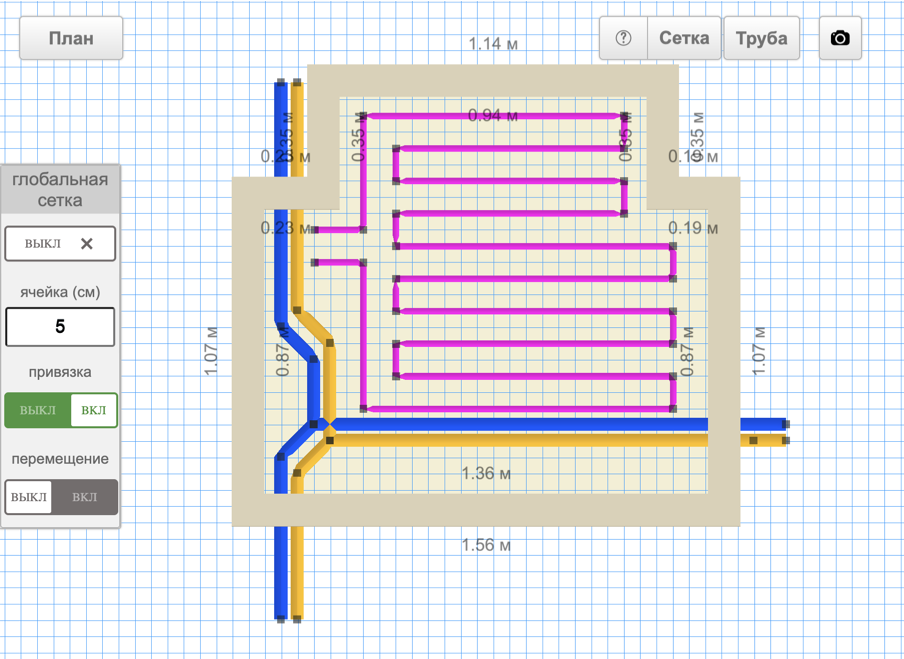904x659 pixels.
Task: Select the blue pipe's bottom end node
Action: (281, 619)
